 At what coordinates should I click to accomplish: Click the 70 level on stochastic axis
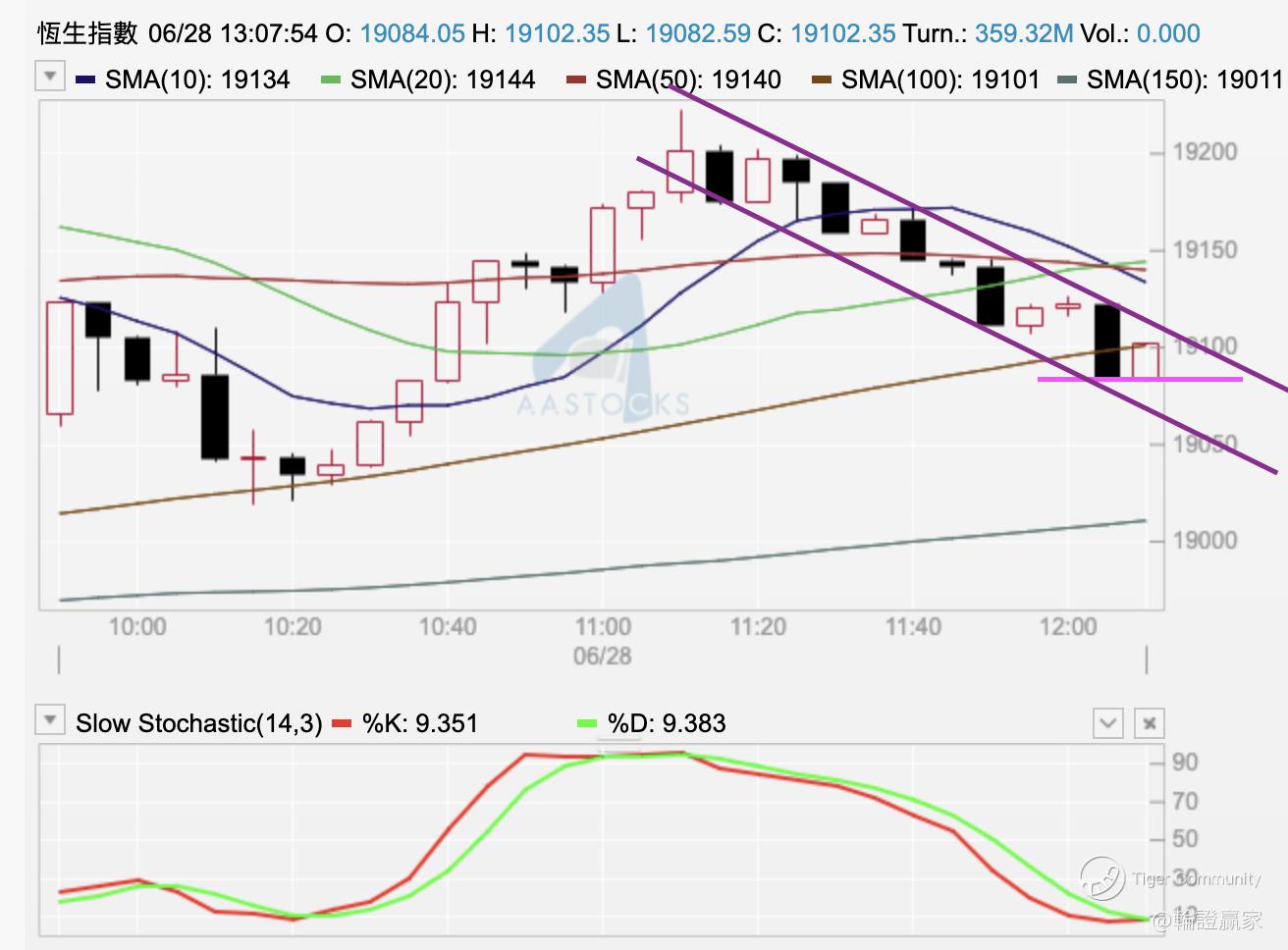coord(1185,802)
